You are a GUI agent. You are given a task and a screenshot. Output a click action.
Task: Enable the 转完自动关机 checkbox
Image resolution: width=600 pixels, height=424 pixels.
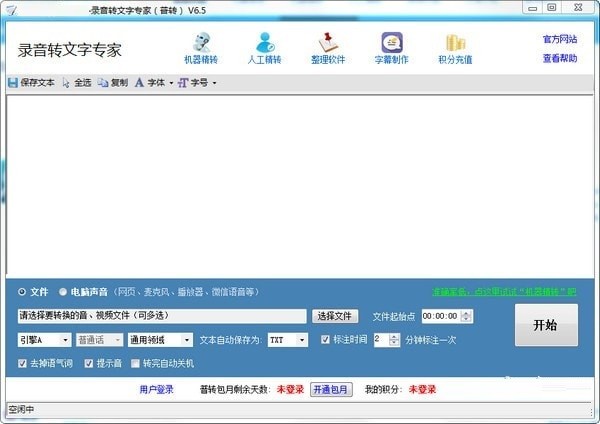click(x=135, y=363)
